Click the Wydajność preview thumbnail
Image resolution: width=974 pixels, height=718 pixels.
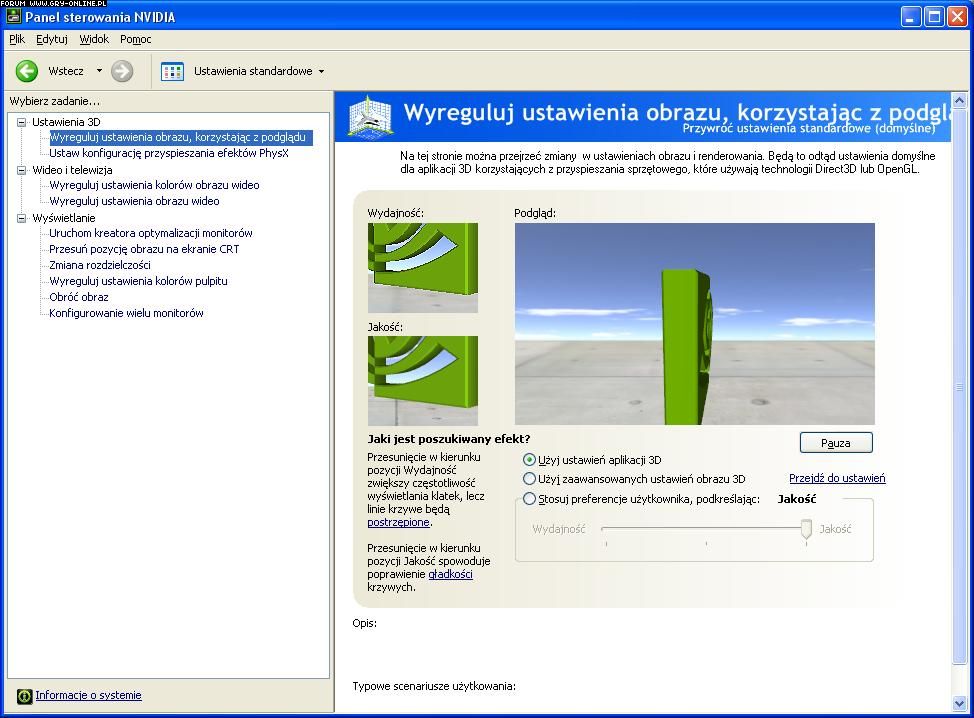423,268
